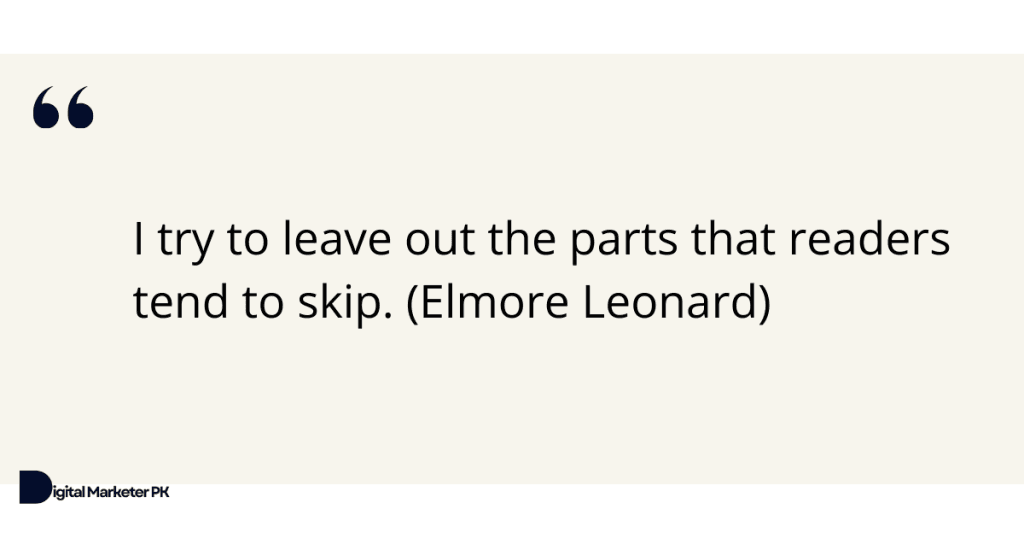Select the second comma of the quotation mark

(x=80, y=107)
